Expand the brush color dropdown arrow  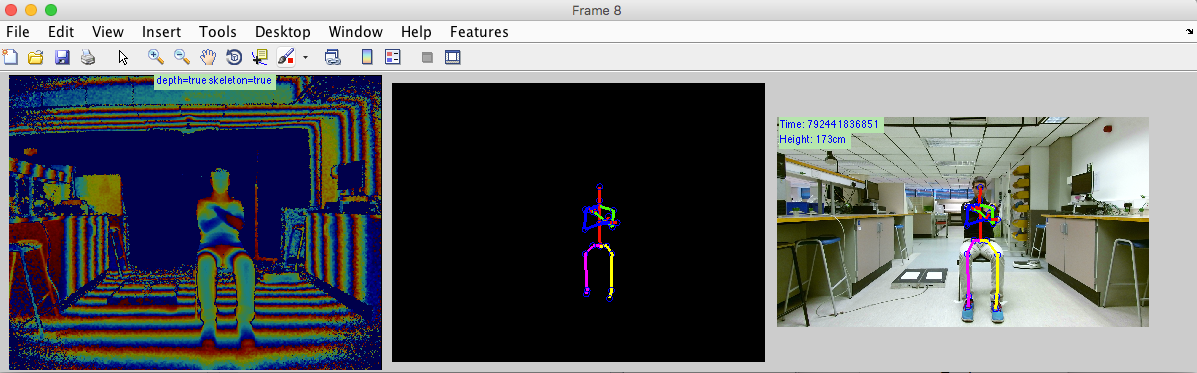point(305,57)
